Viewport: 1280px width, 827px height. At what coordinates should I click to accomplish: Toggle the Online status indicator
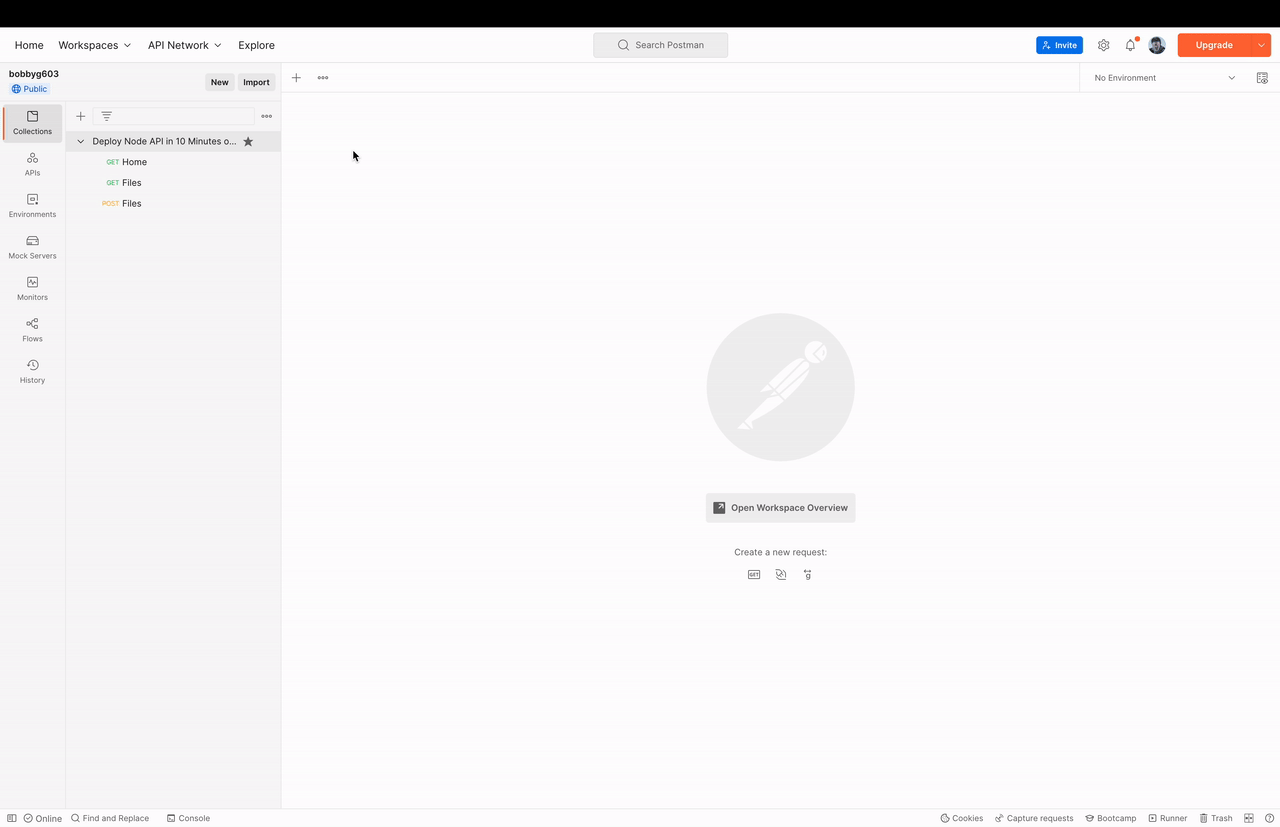pyautogui.click(x=42, y=818)
